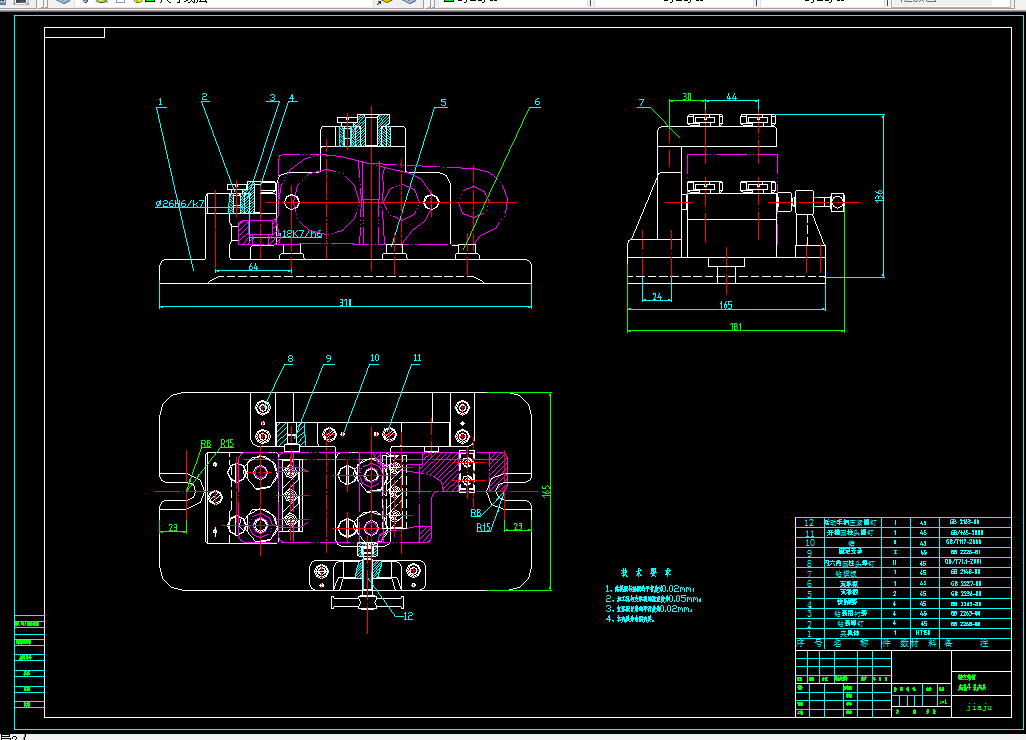Screen dimensions: 1026x740
Task: Select technical requirement line 2 with 0.05mm
Action: pos(653,599)
